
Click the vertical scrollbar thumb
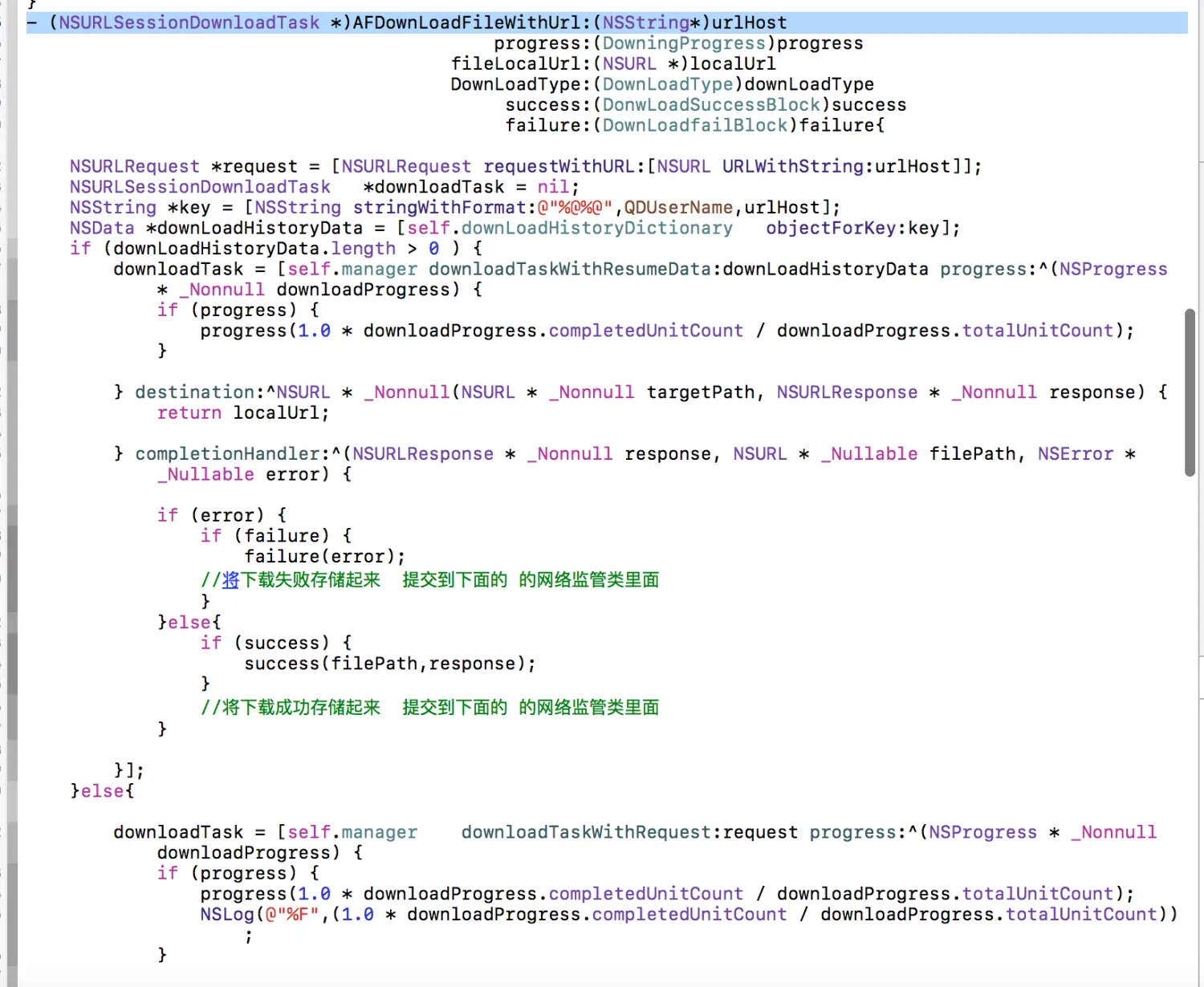[1190, 392]
